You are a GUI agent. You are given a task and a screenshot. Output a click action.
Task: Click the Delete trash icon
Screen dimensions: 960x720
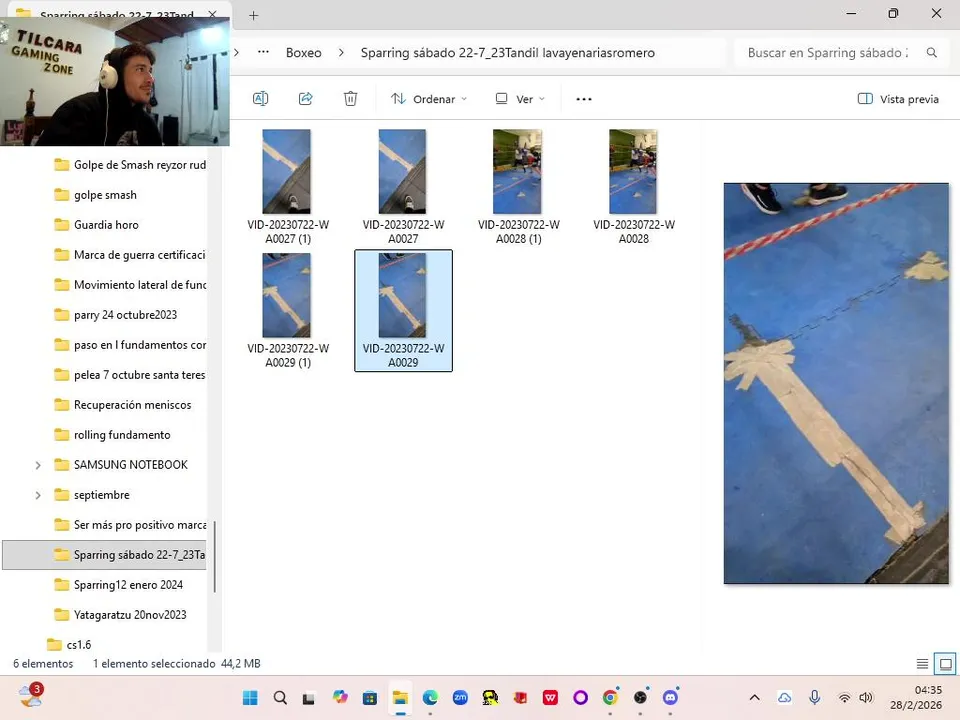click(350, 99)
